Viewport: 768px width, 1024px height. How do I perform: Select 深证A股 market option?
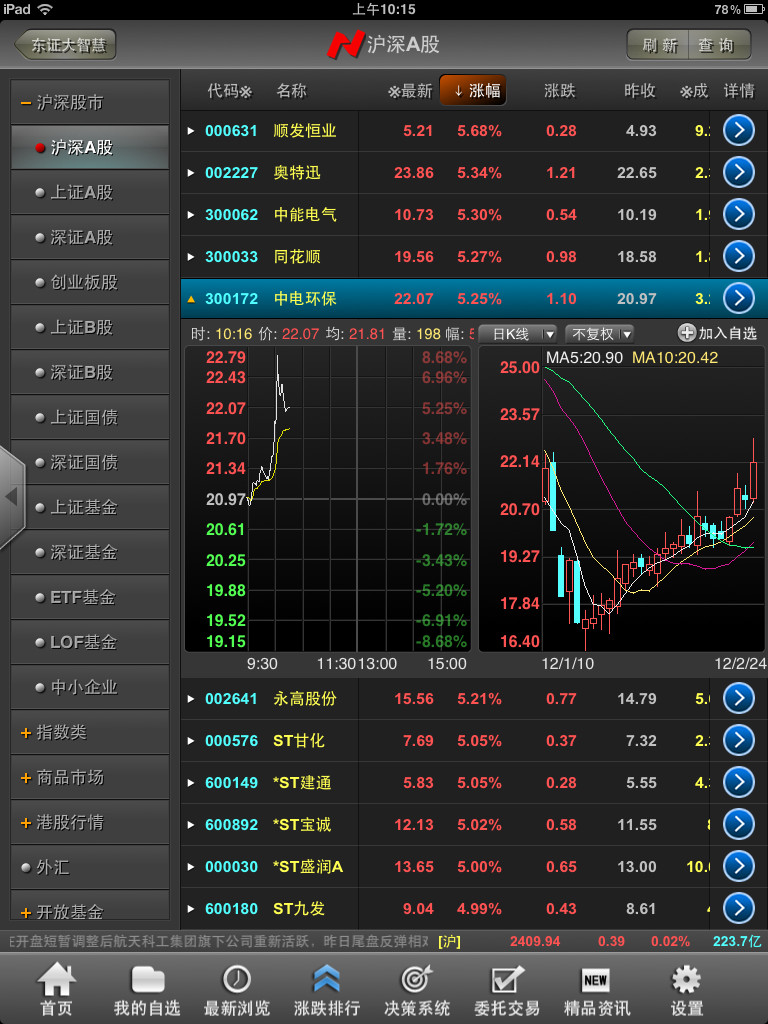(x=90, y=237)
